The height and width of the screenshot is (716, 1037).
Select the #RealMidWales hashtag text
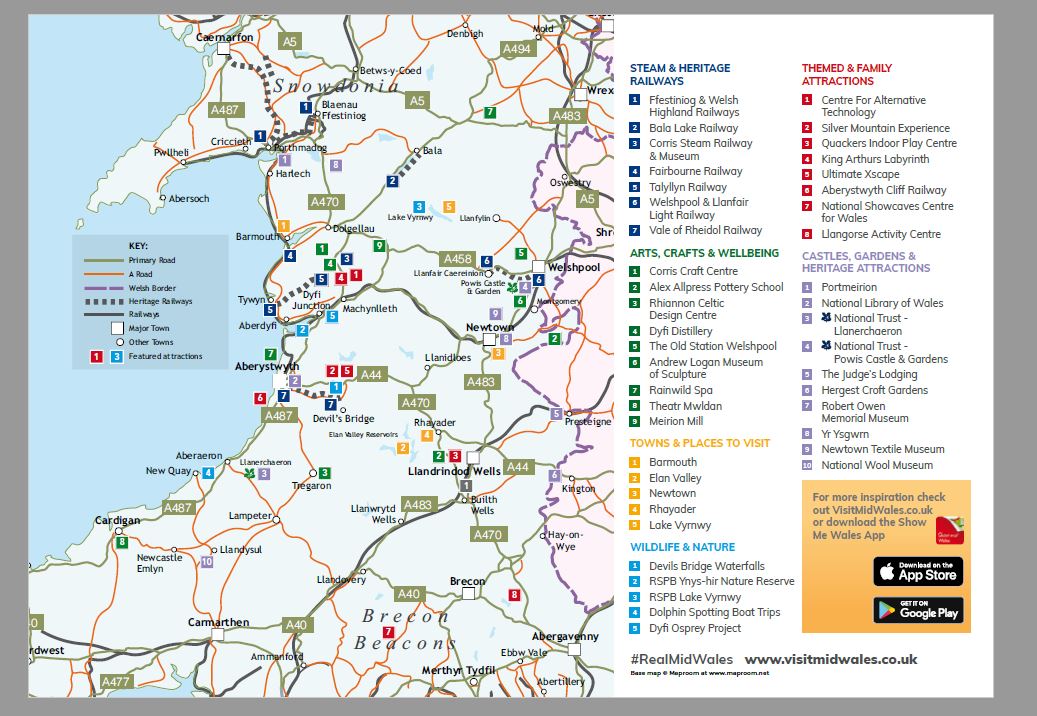click(x=681, y=659)
